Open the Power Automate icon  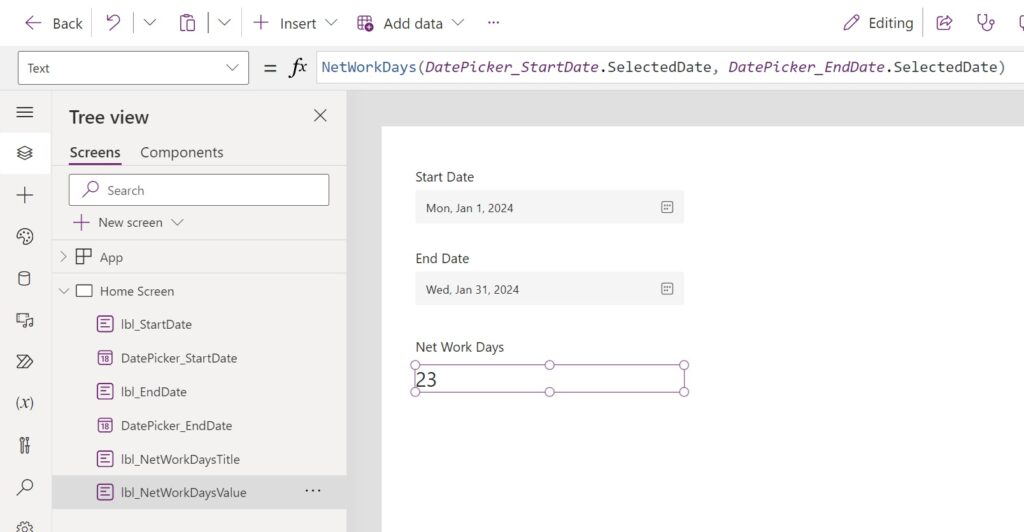25,362
